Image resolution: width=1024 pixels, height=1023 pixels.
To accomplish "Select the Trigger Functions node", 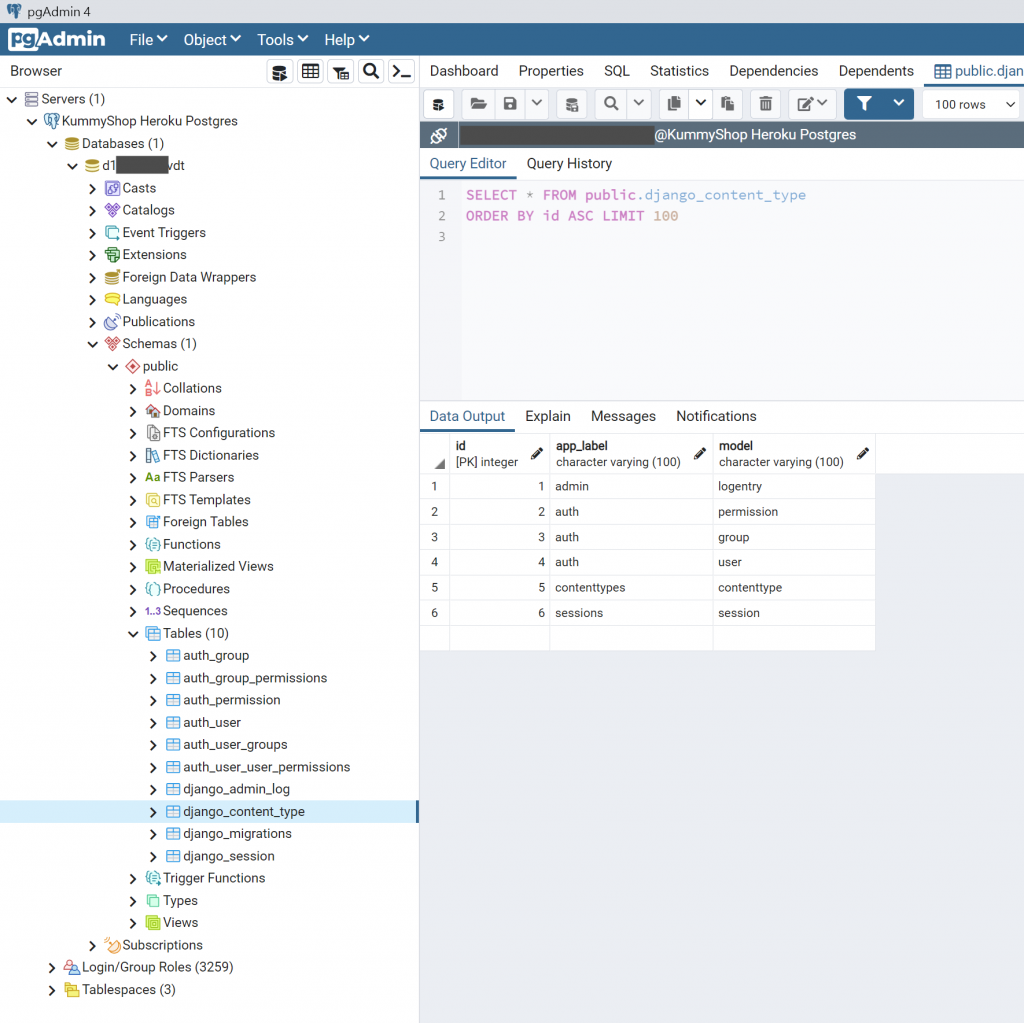I will [x=214, y=879].
